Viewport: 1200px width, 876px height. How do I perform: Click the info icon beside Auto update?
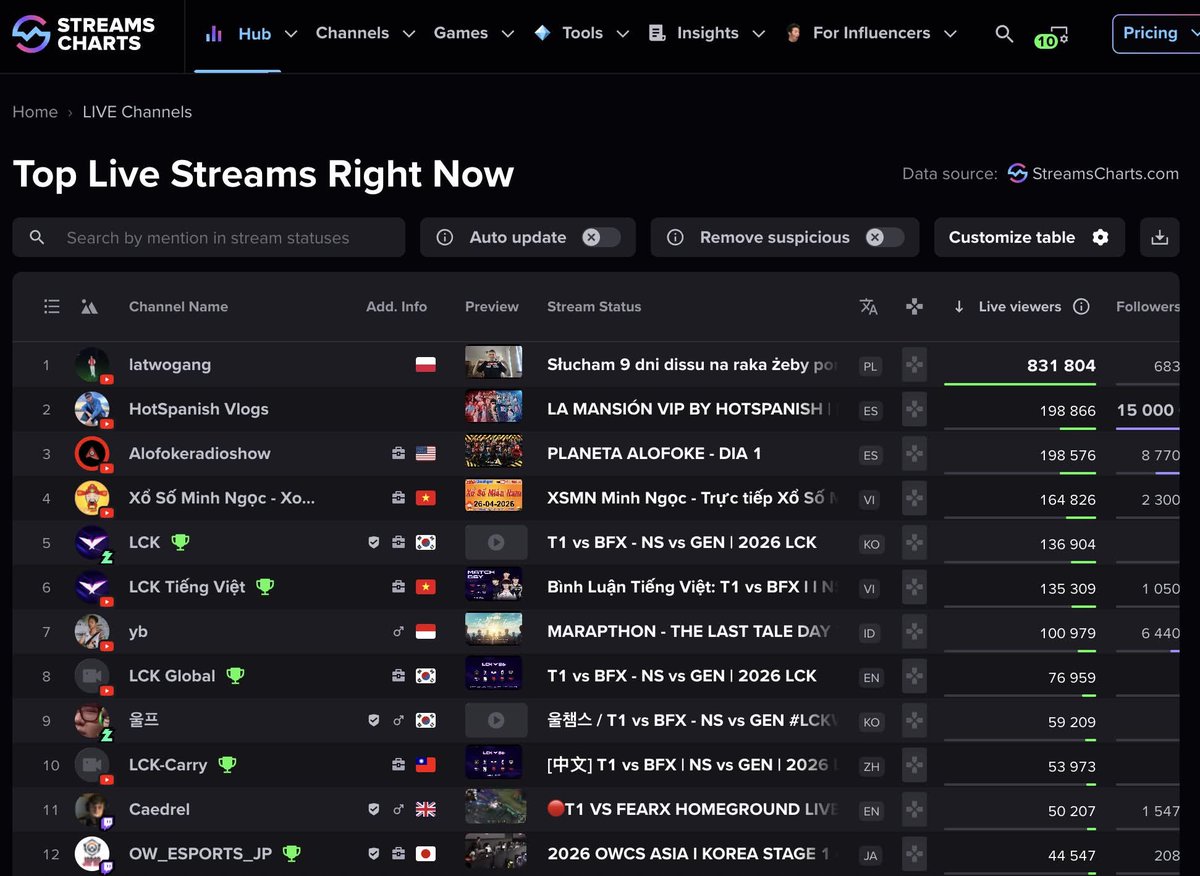(445, 238)
